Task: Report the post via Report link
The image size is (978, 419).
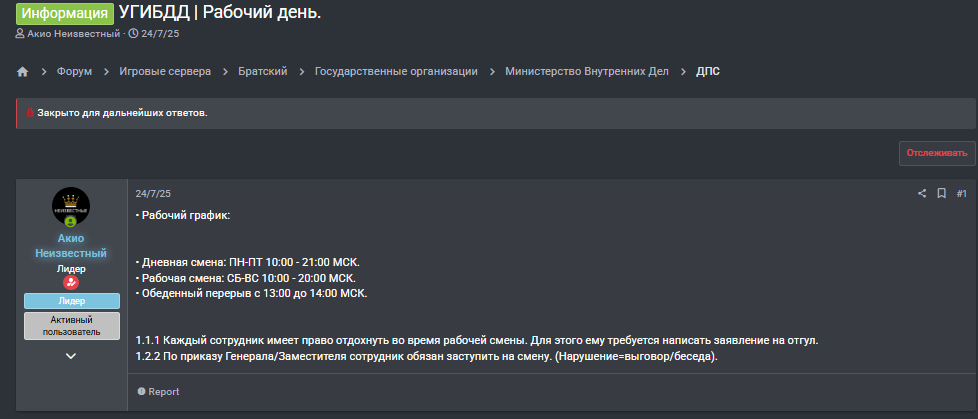Action: tap(158, 392)
